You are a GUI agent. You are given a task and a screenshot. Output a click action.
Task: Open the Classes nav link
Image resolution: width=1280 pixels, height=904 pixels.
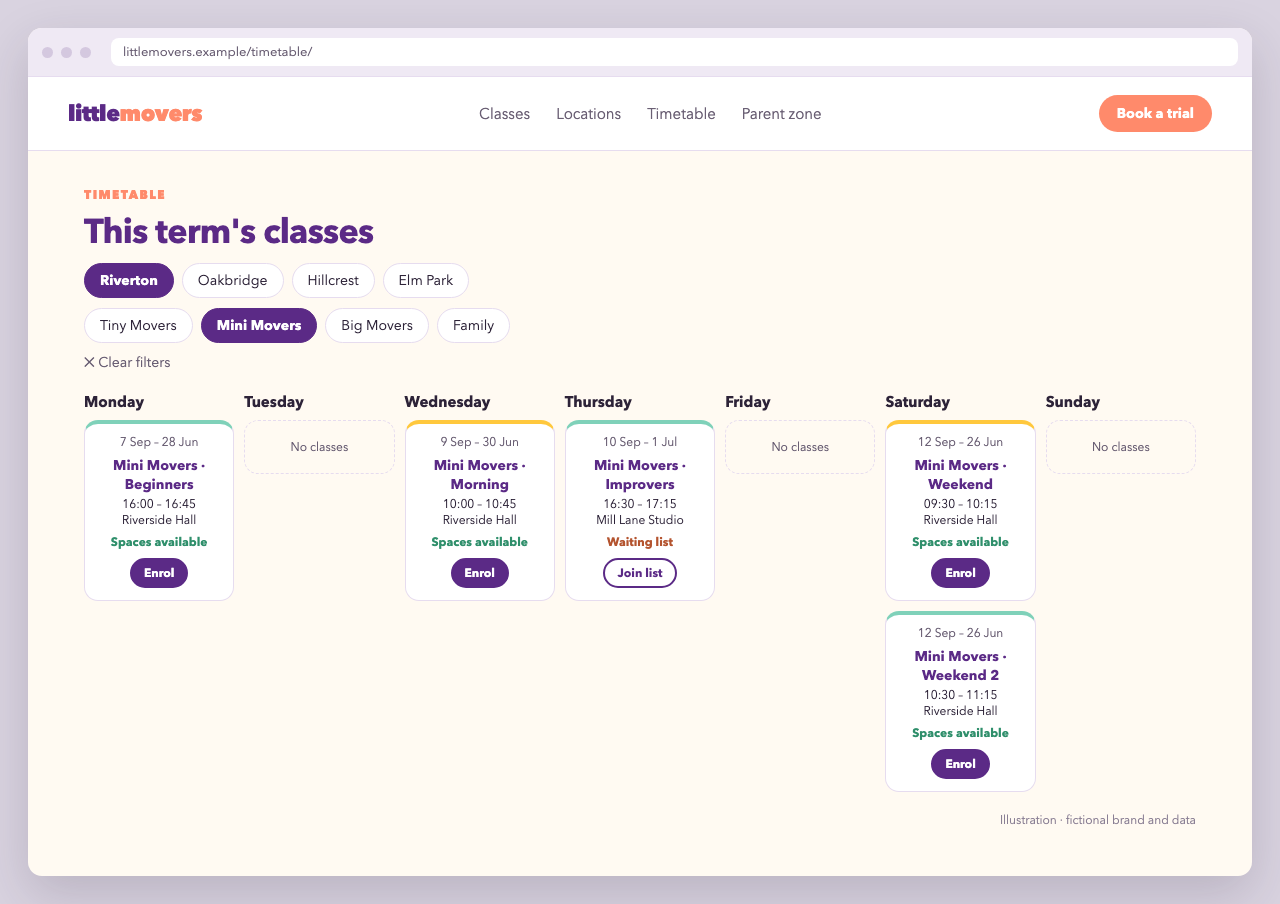[x=504, y=114]
